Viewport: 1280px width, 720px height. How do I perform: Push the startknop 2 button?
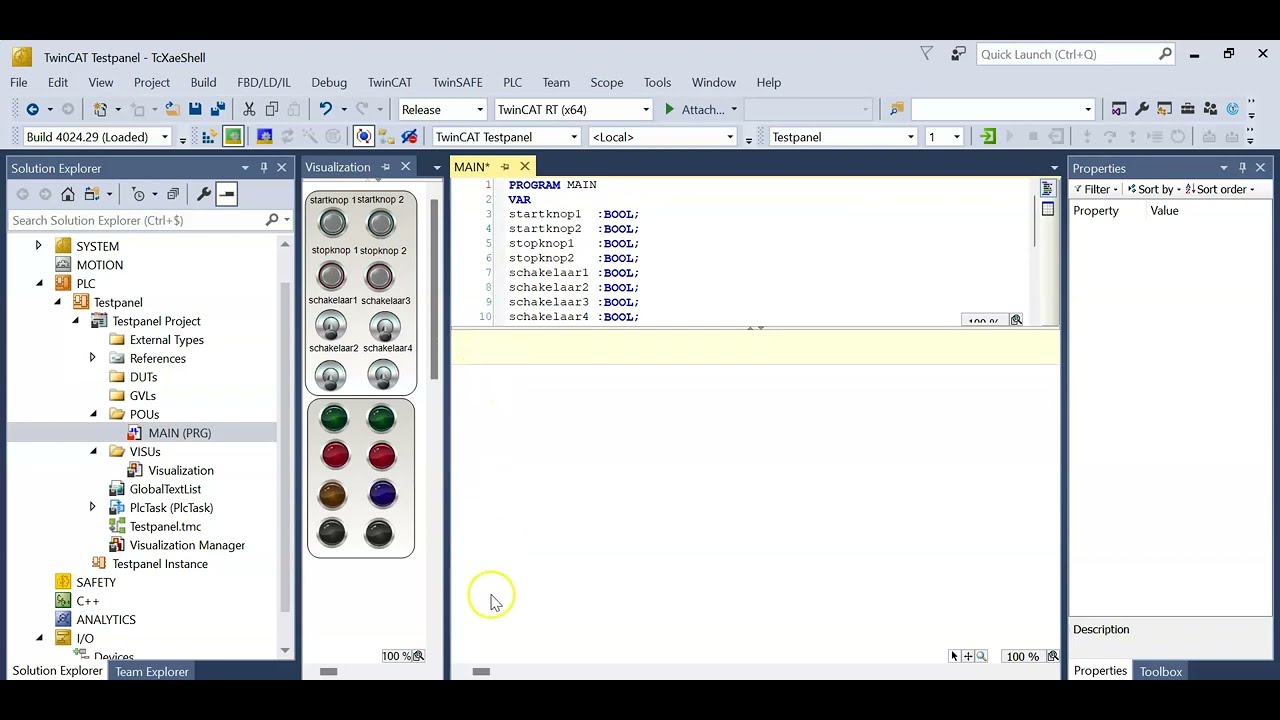(x=381, y=224)
